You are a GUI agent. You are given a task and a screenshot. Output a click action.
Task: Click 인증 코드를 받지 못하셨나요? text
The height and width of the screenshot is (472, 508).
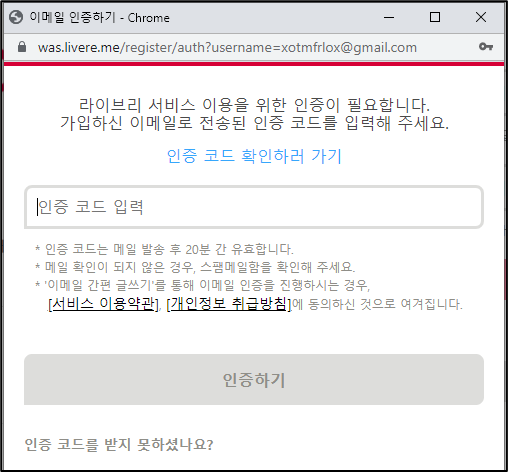click(119, 444)
